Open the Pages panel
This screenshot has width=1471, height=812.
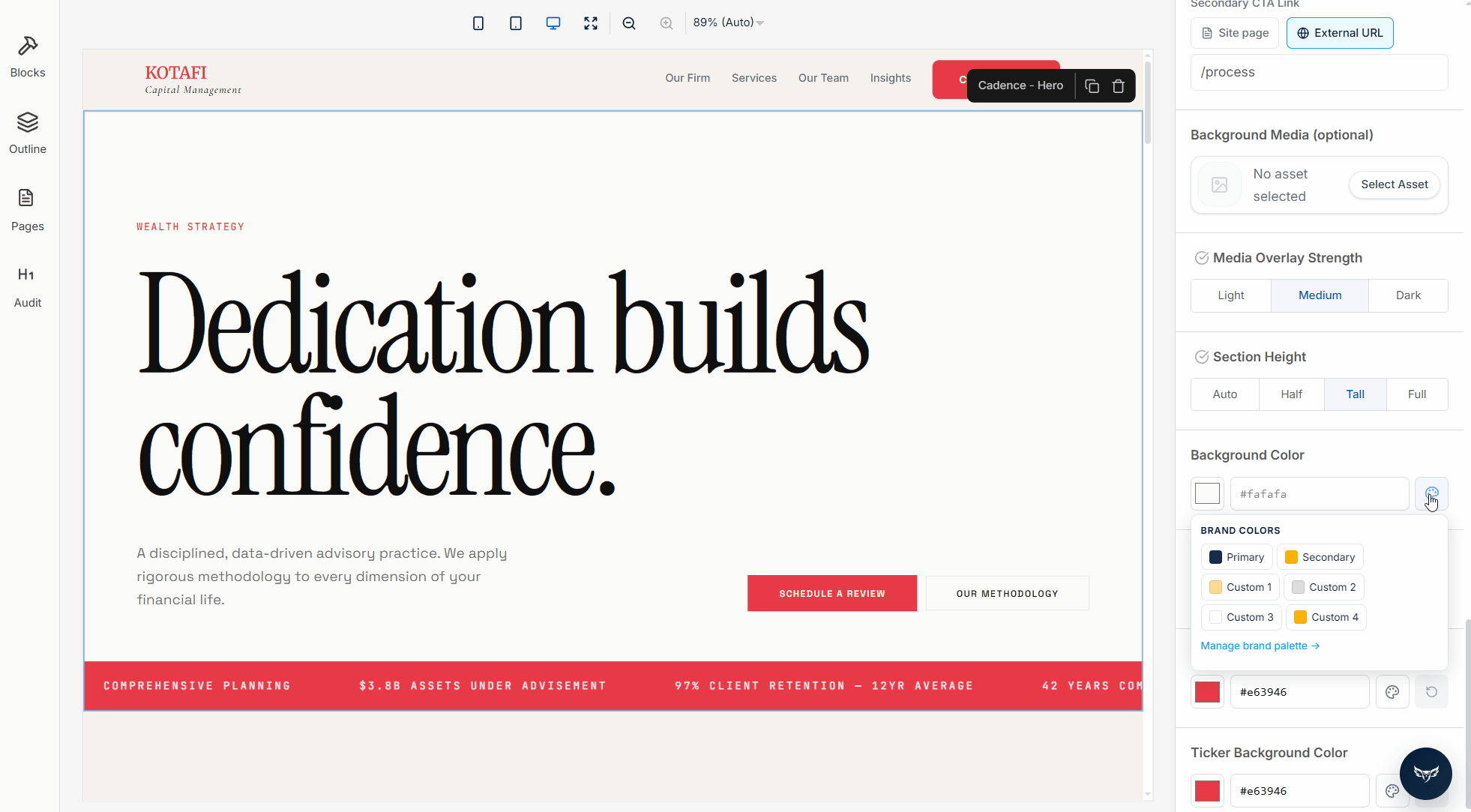pos(28,211)
